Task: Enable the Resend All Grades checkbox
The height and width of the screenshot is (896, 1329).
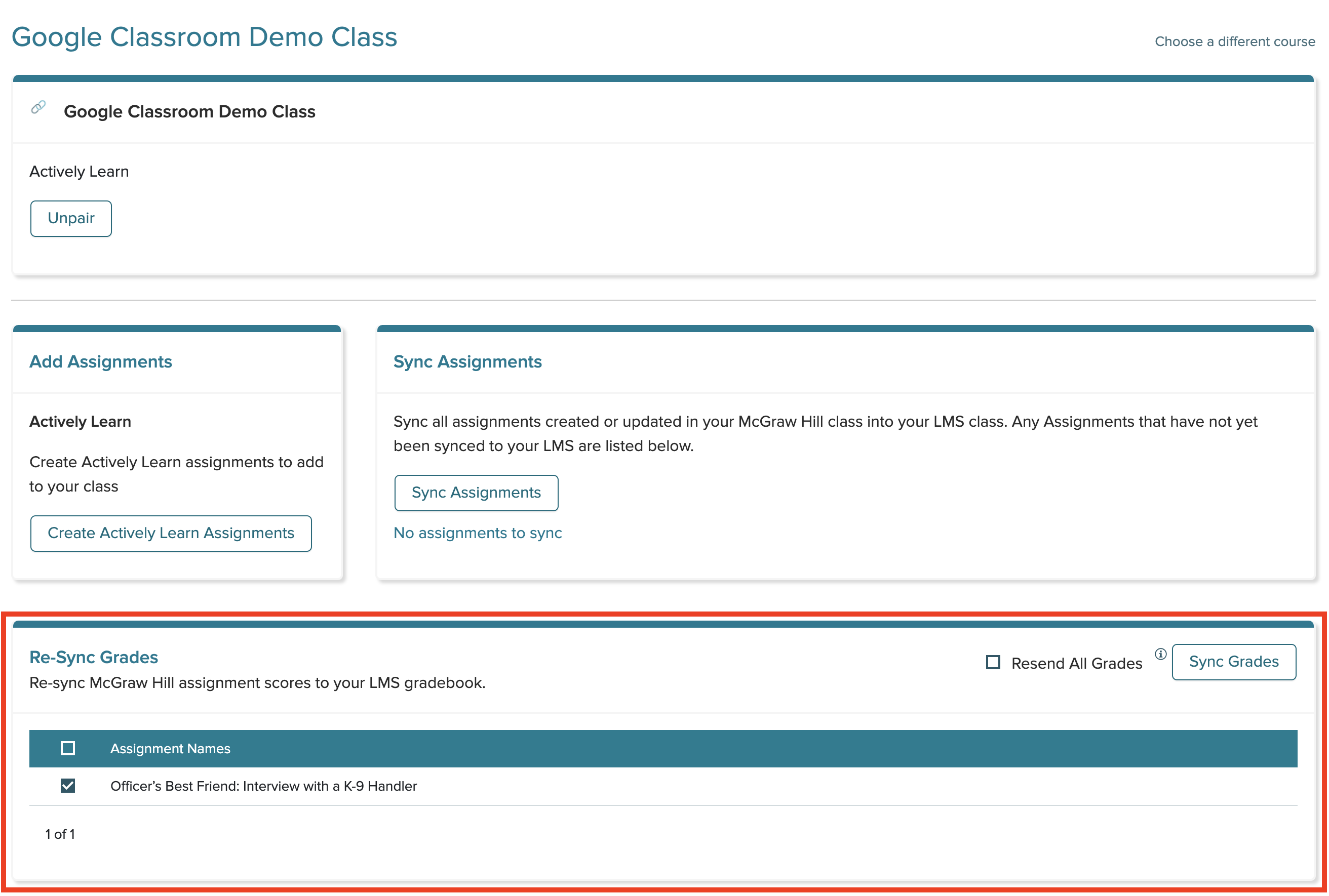Action: tap(993, 662)
